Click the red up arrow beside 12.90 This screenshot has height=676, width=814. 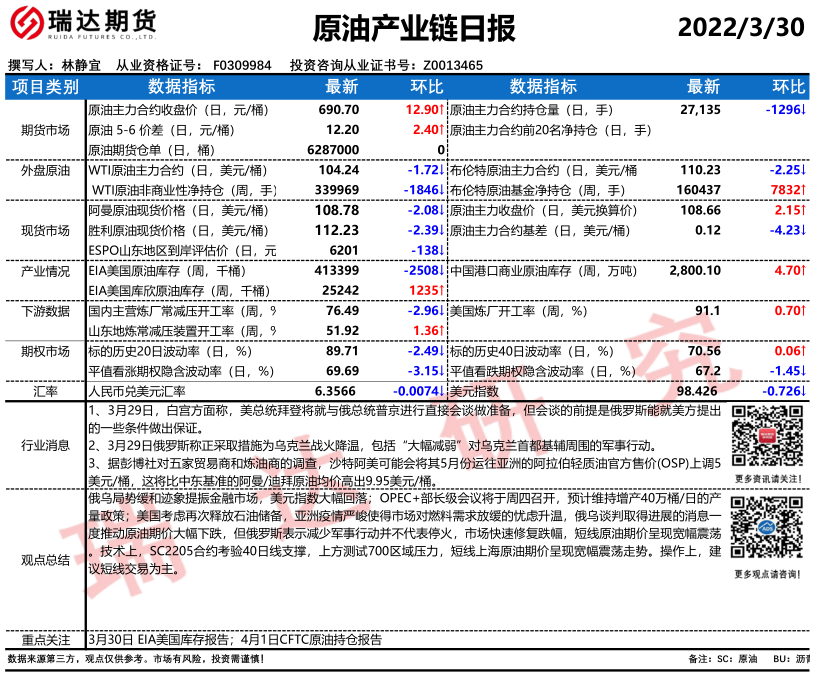(439, 109)
